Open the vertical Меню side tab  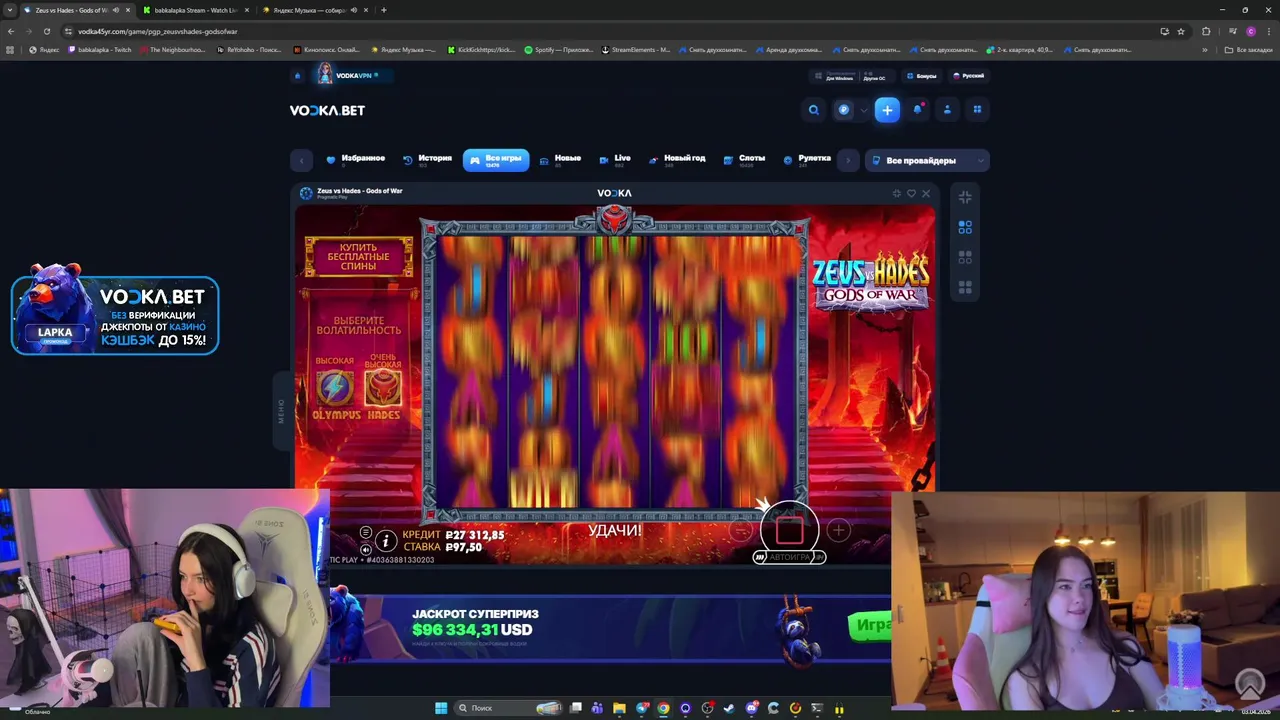point(281,410)
